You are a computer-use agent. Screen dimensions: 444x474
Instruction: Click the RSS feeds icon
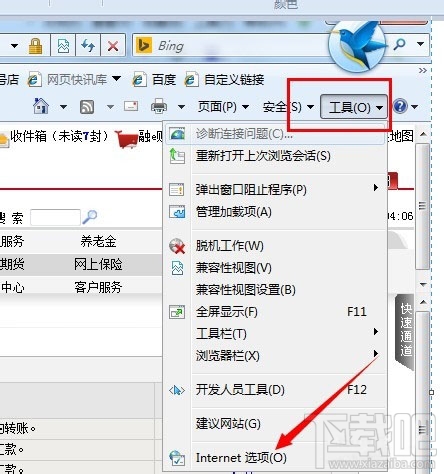pyautogui.click(x=87, y=107)
